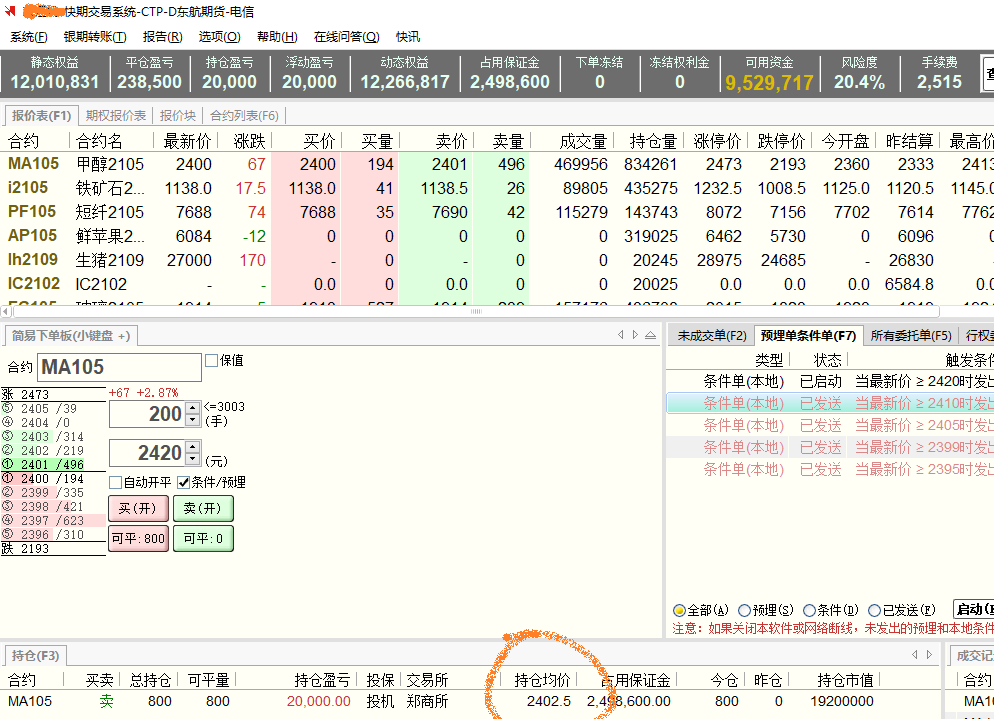Switch to 期权报价表 tab
This screenshot has width=994, height=719.
click(115, 115)
